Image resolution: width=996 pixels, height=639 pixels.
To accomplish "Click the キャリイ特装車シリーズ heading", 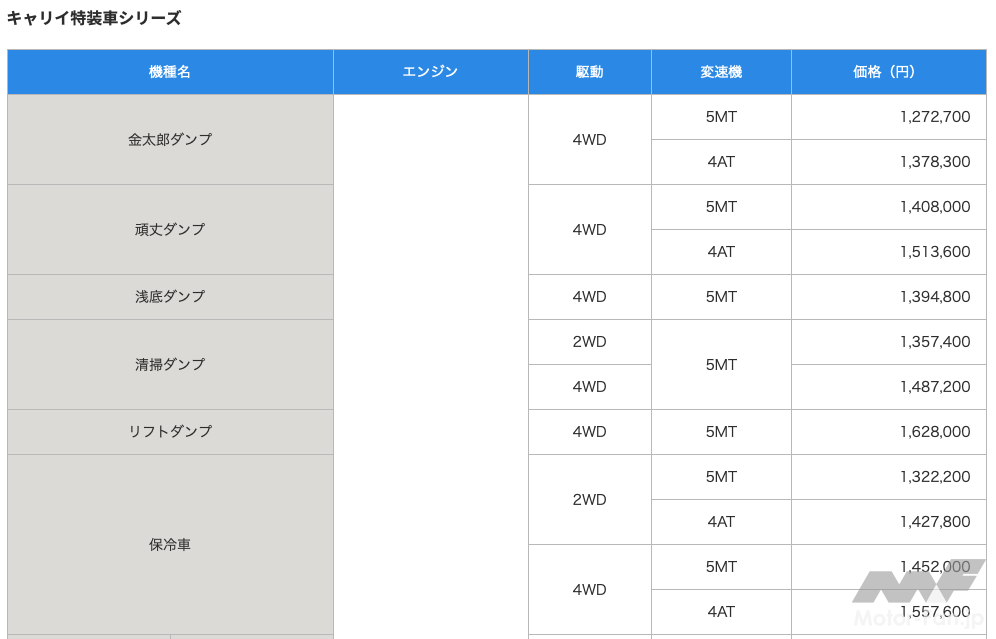I will 94,18.
